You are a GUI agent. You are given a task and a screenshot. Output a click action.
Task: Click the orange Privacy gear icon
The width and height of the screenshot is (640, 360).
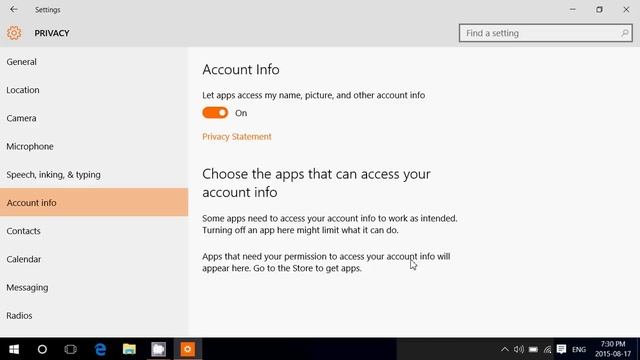point(14,33)
